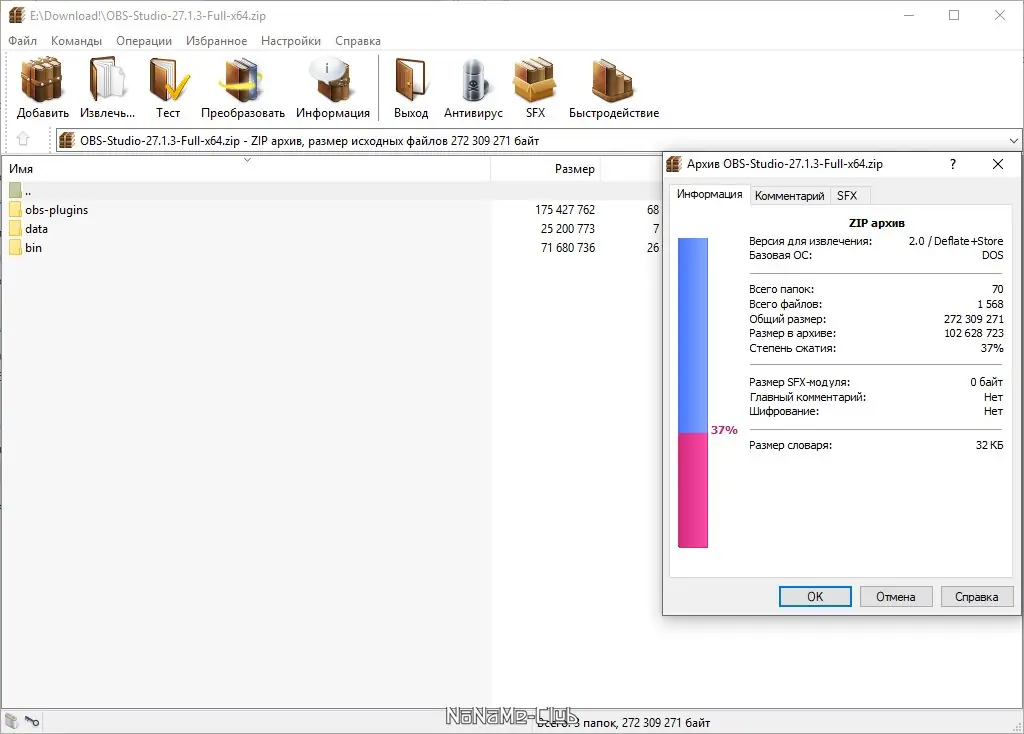
Task: Click the Имя column sort chevron
Action: (248, 159)
